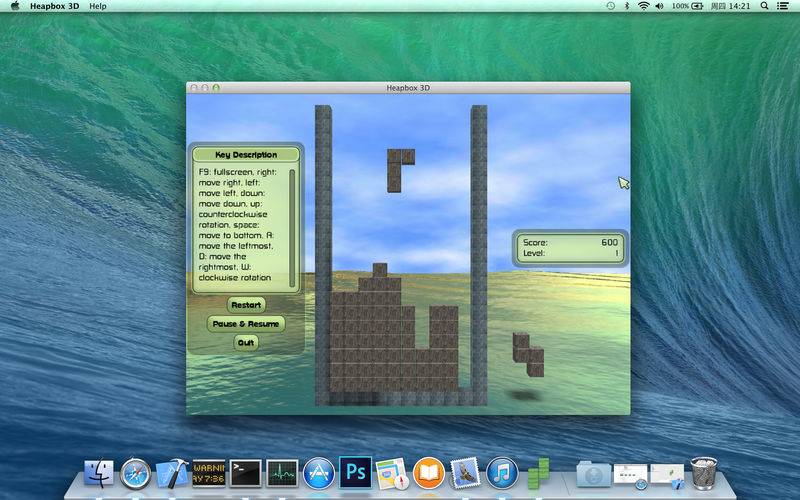Open iTunes from the dock

click(x=501, y=471)
